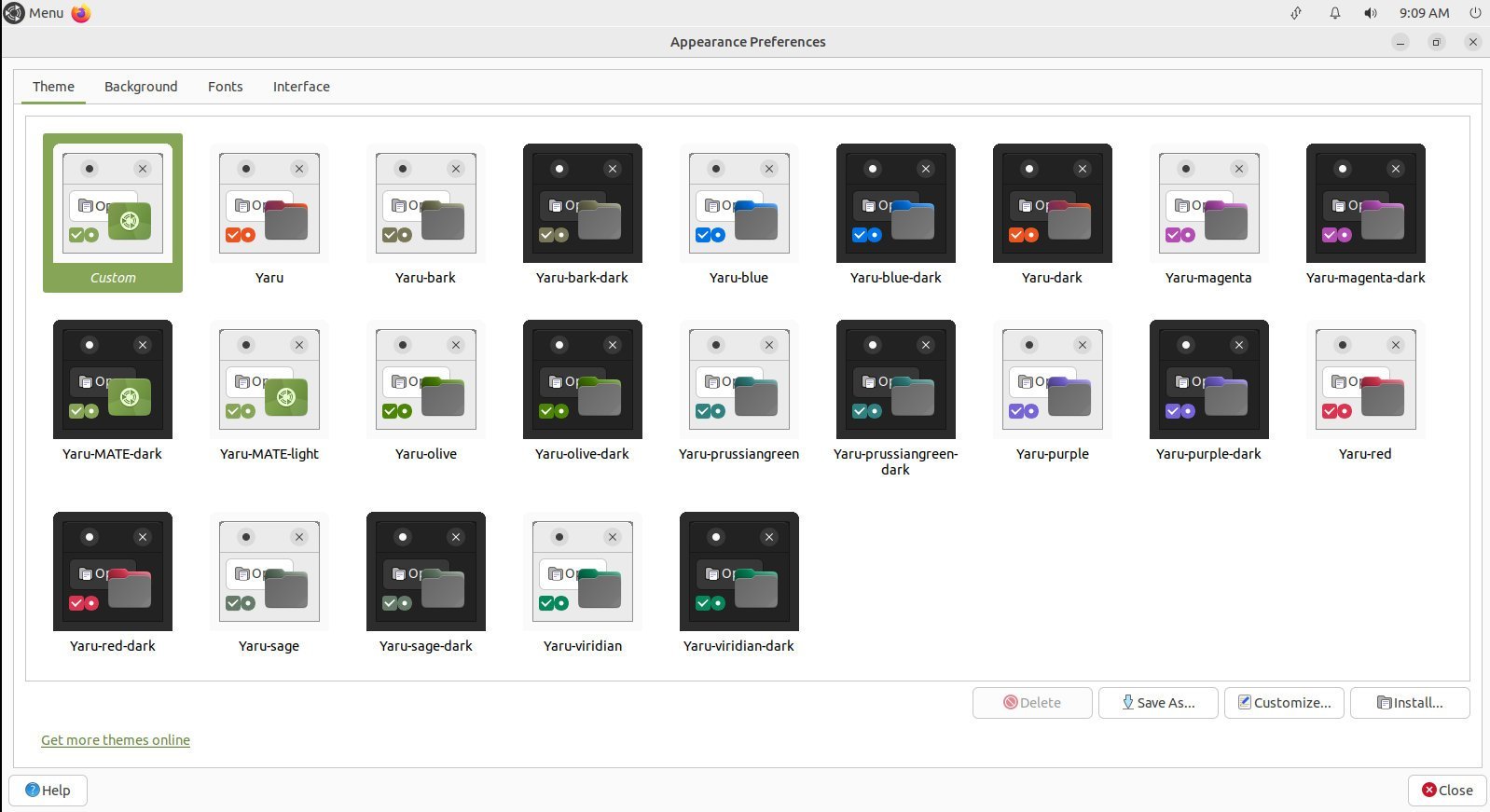Viewport: 1490px width, 812px height.
Task: Open the volume control in the panel
Action: (1370, 13)
